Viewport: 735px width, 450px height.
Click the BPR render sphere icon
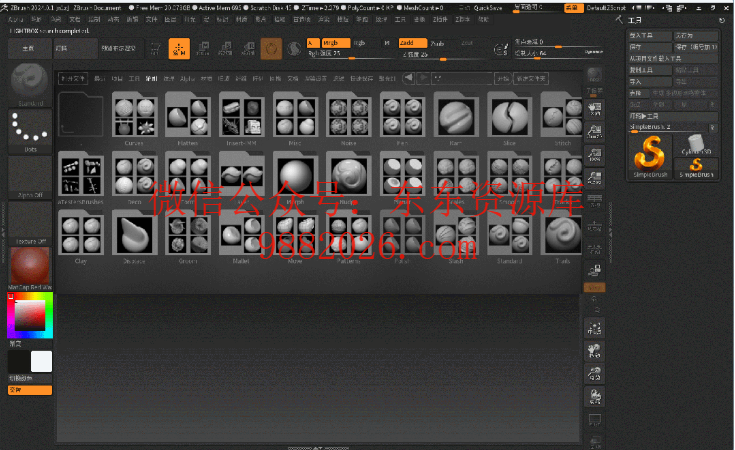pos(594,74)
